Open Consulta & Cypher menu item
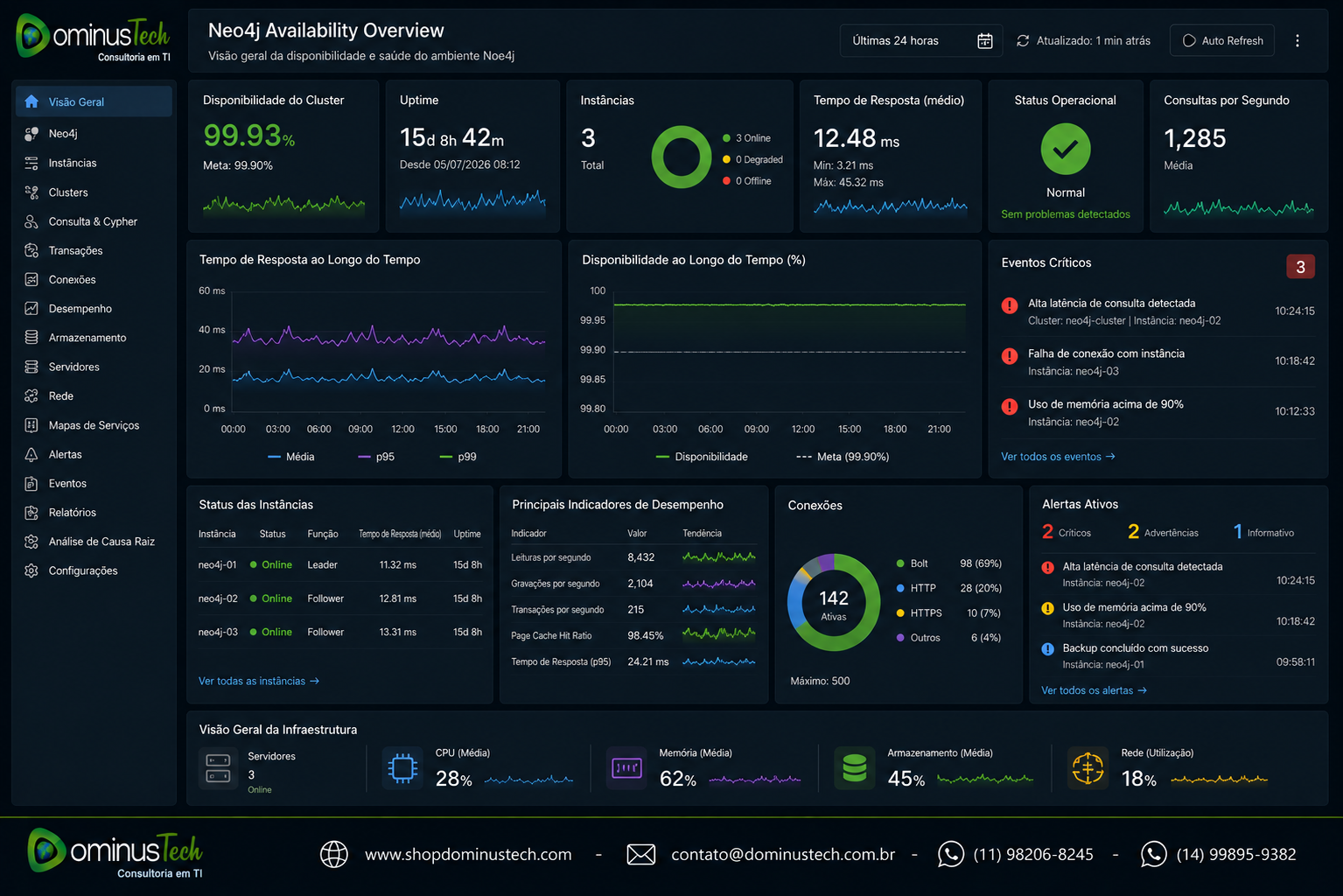This screenshot has width=1343, height=896. coord(94,221)
